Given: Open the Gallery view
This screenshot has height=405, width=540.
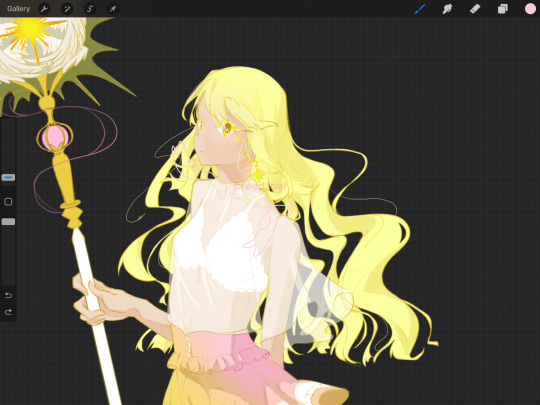Looking at the screenshot, I should (18, 9).
